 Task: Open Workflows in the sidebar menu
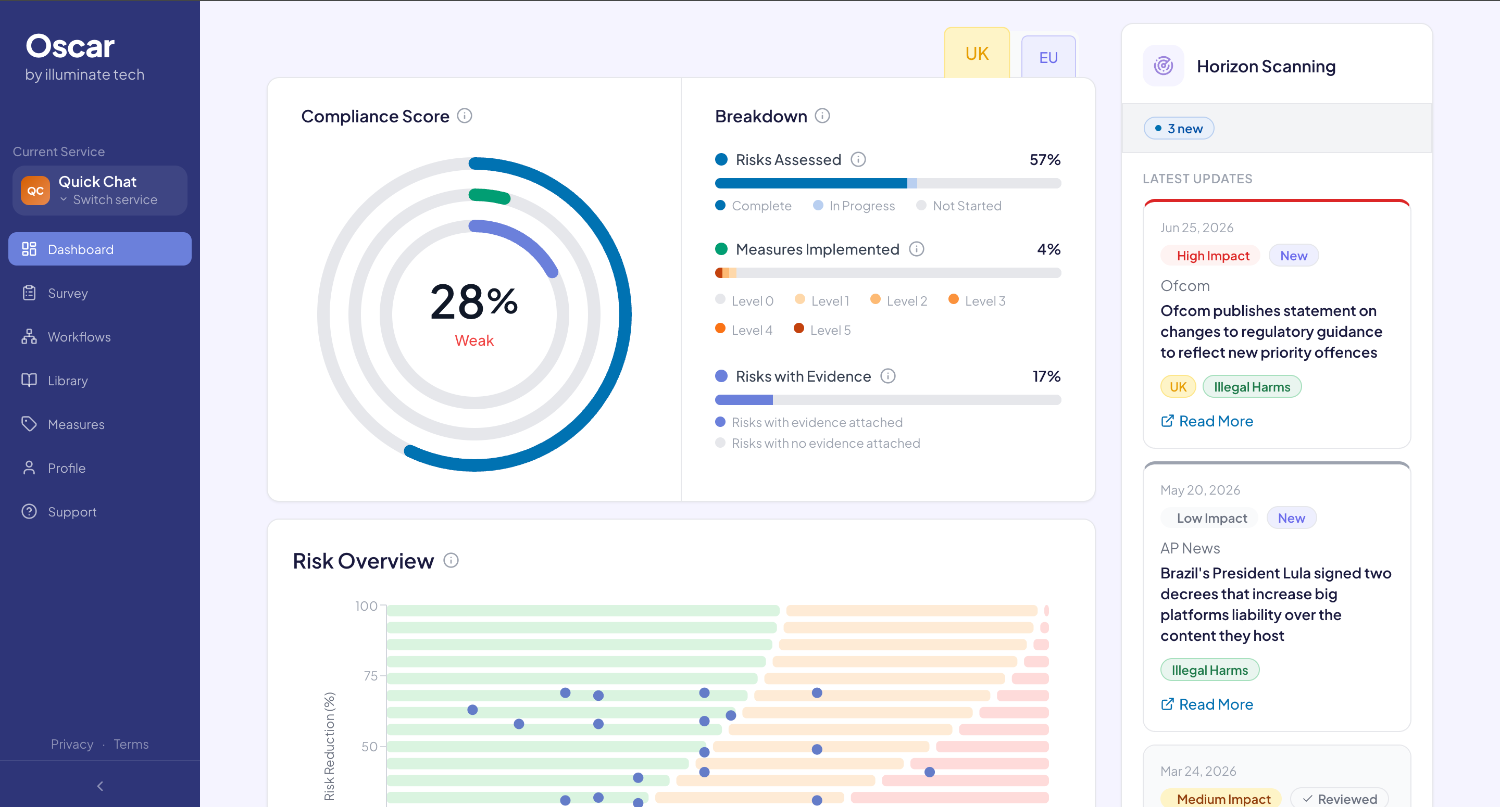[100, 337]
